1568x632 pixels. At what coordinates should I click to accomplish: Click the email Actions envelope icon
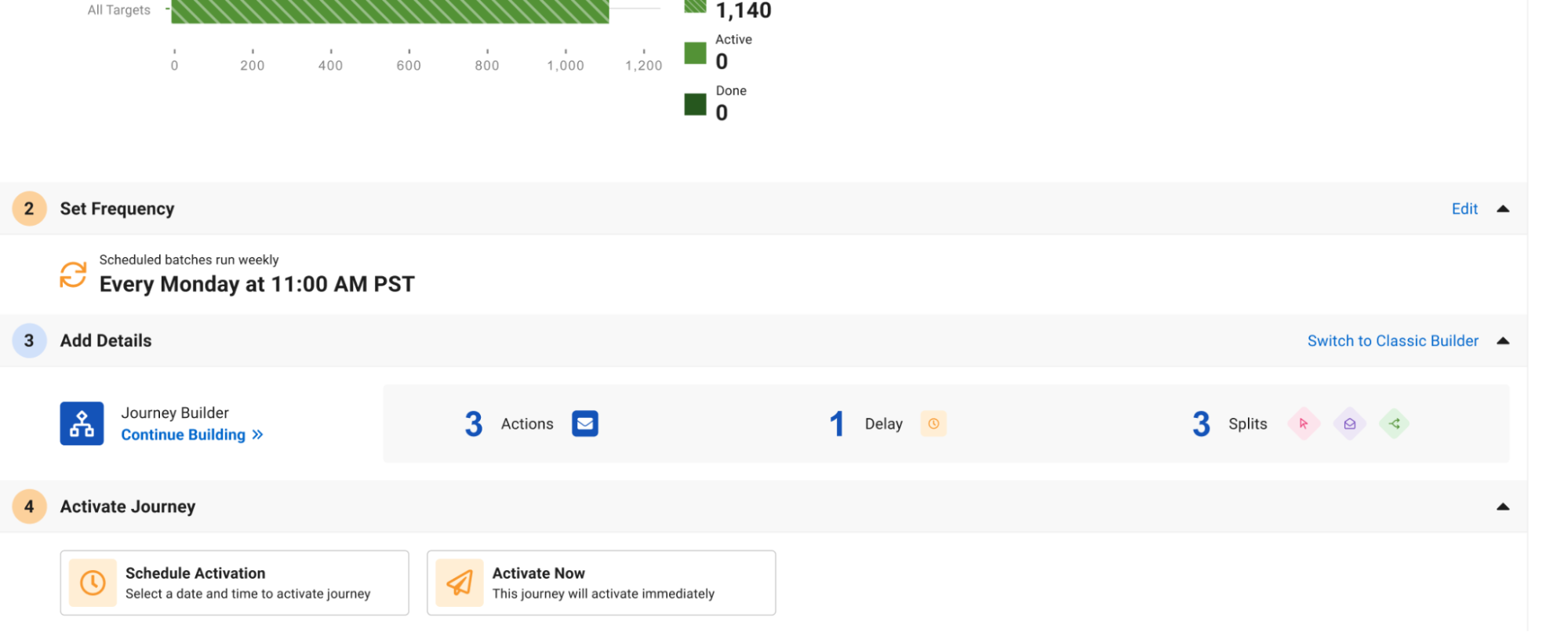point(585,423)
